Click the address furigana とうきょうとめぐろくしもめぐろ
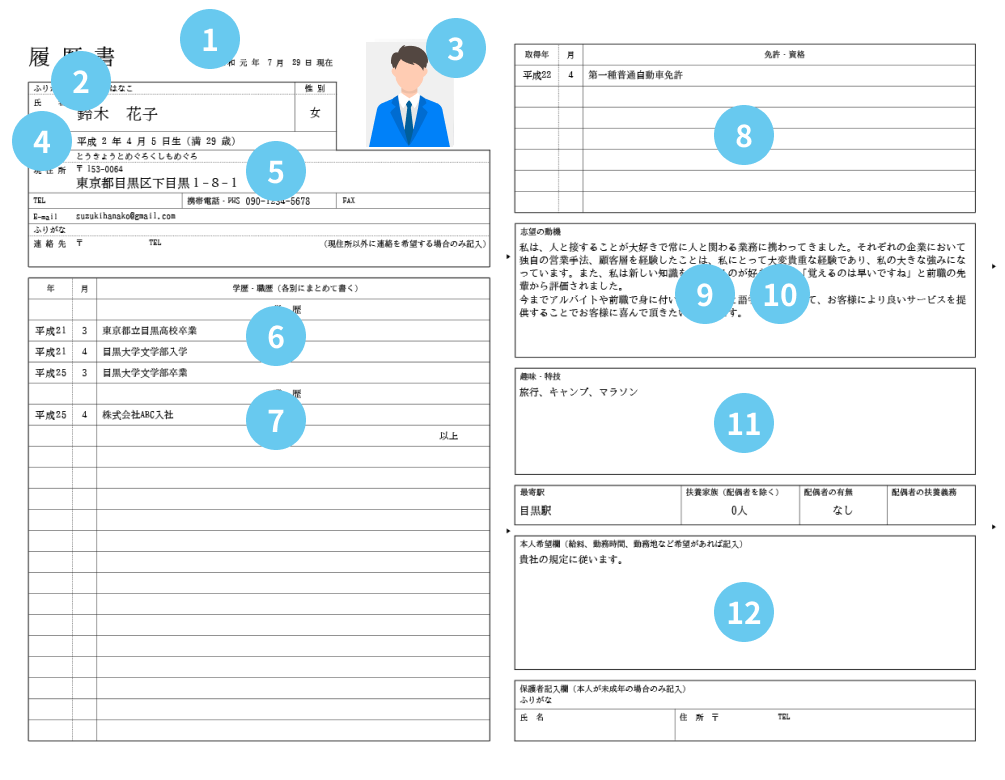The height and width of the screenshot is (780, 1005). tap(137, 156)
